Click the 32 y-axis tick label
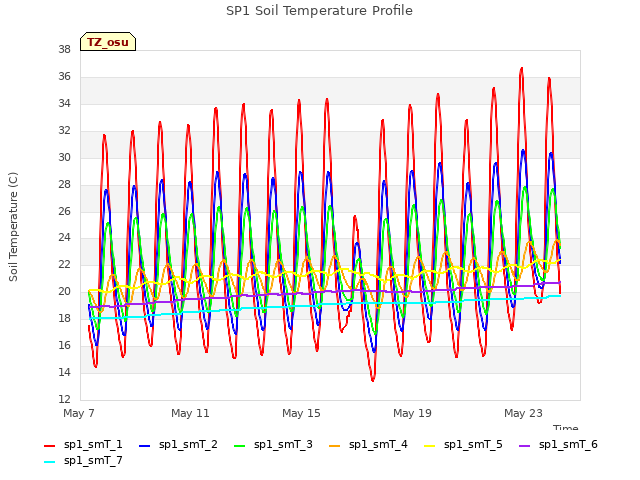Viewport: 640px width, 480px height. (64, 131)
